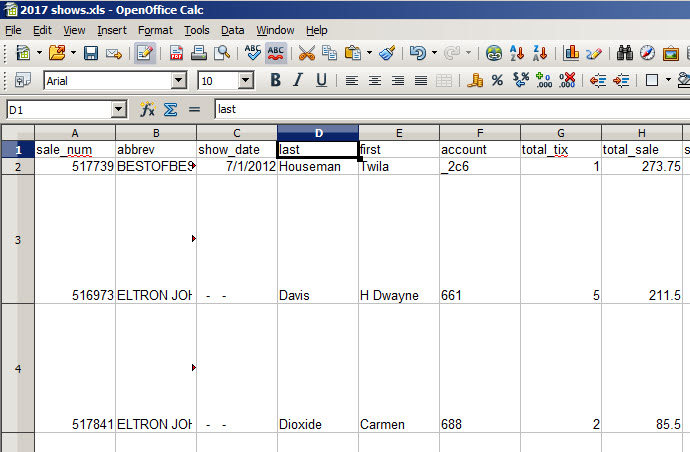Viewport: 690px width, 452px height.
Task: Apply Percent number format icon
Action: click(x=497, y=80)
